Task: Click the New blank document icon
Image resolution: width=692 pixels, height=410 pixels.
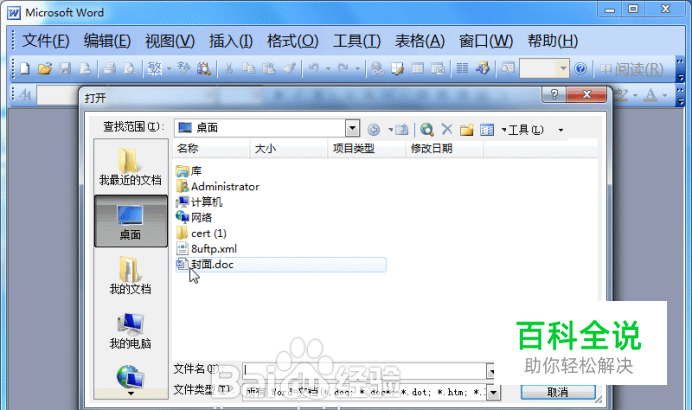Action: click(25, 68)
